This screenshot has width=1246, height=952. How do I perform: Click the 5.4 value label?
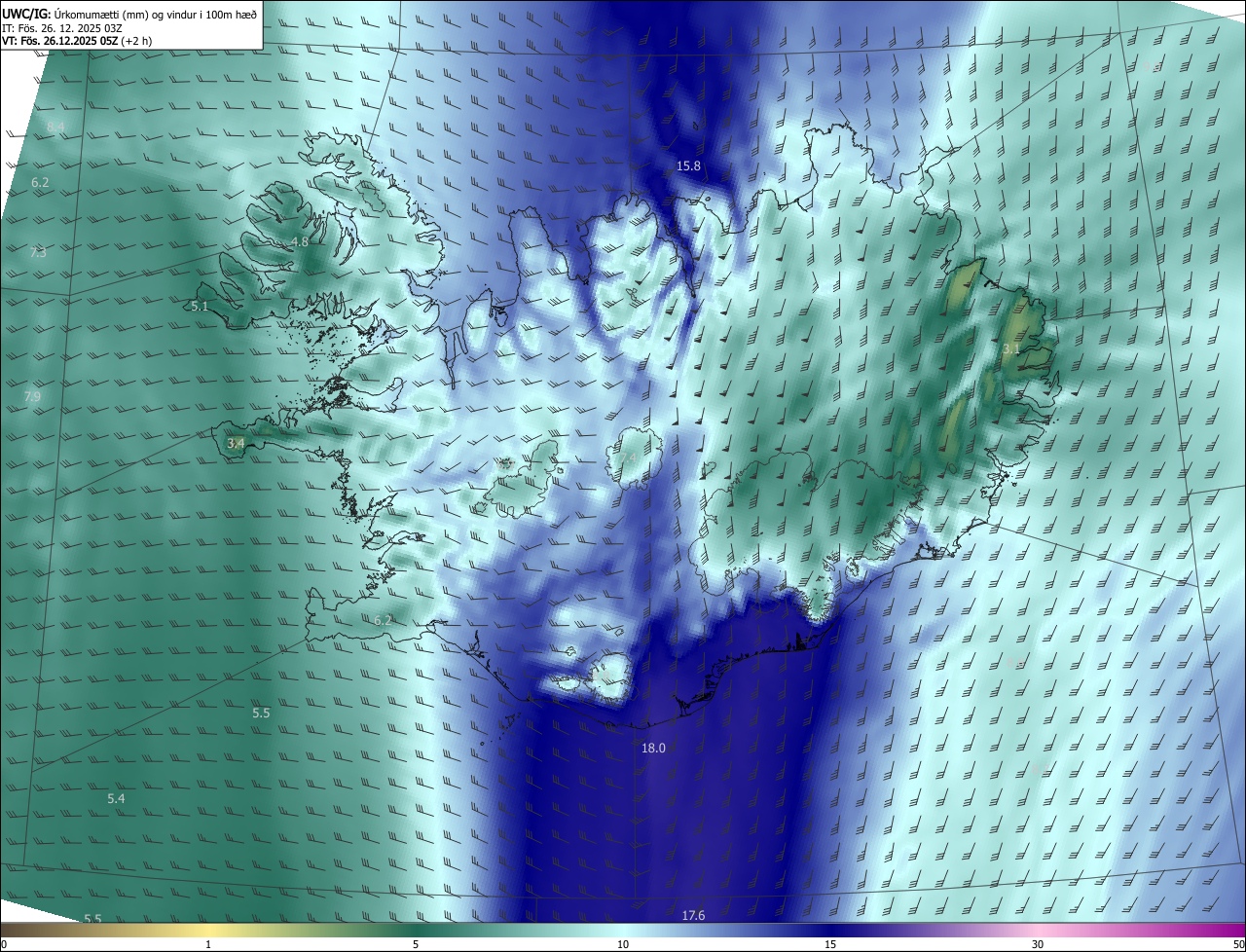116,799
